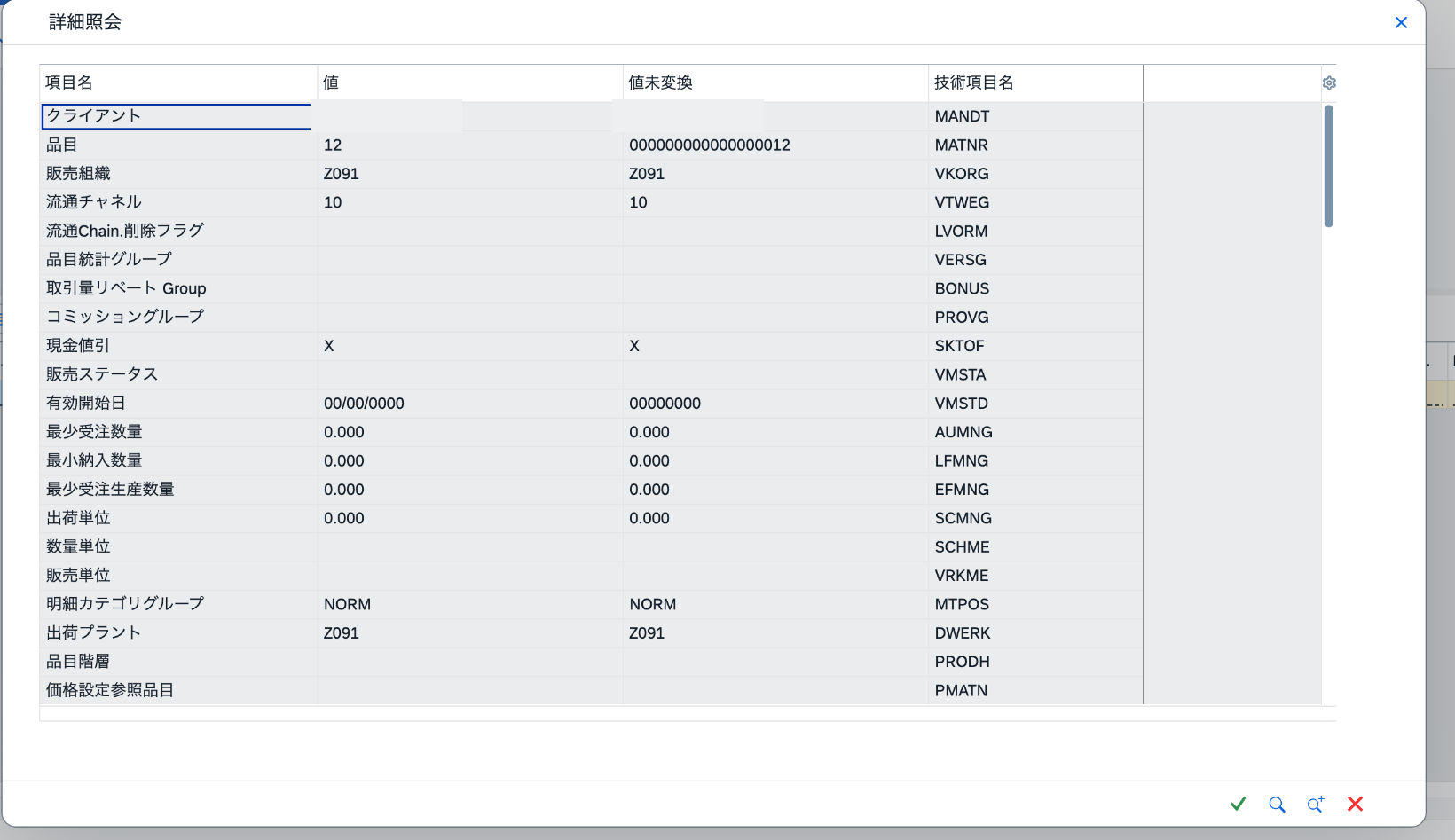Select the 最少受注数量 row label

(94, 432)
